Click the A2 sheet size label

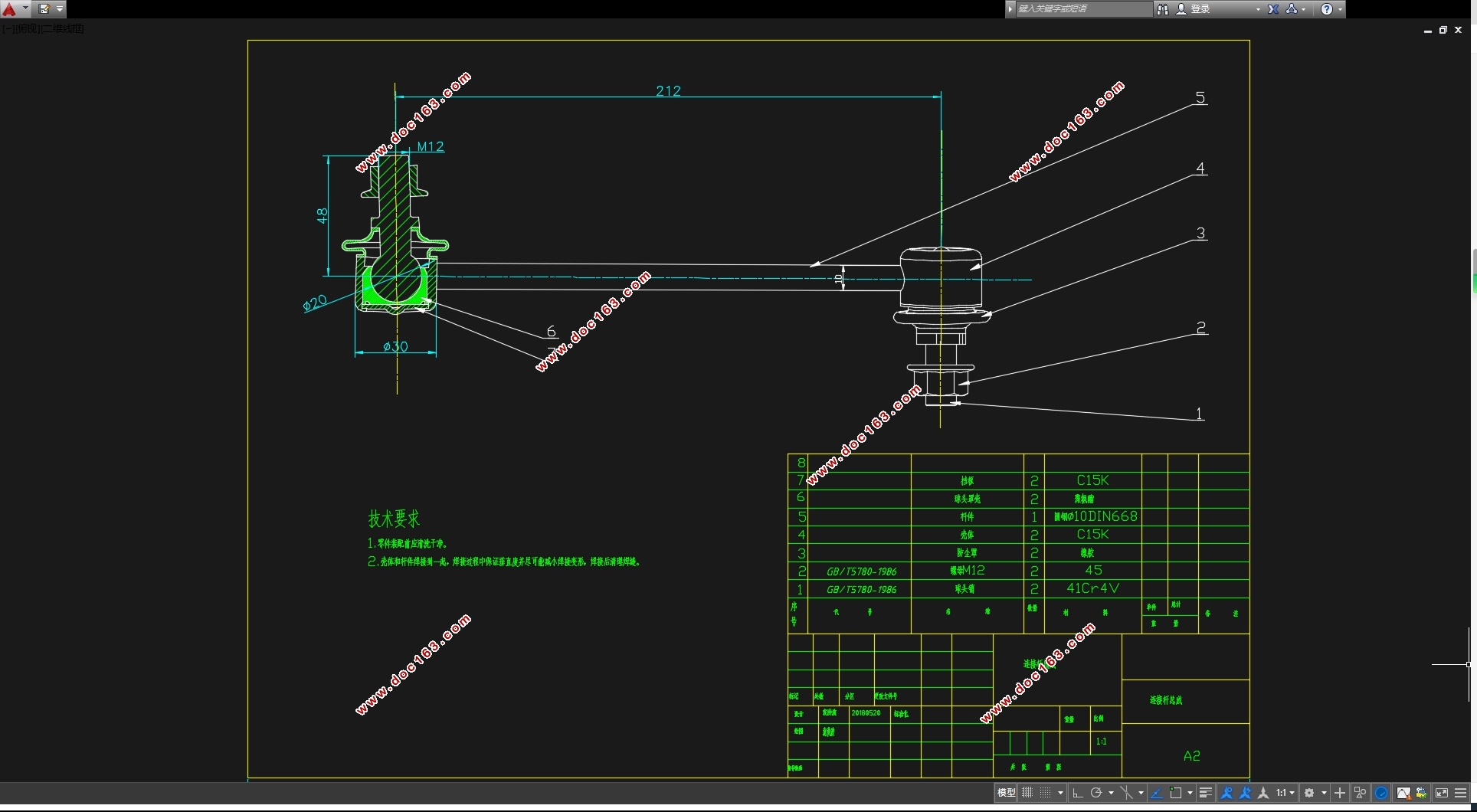click(x=1191, y=756)
